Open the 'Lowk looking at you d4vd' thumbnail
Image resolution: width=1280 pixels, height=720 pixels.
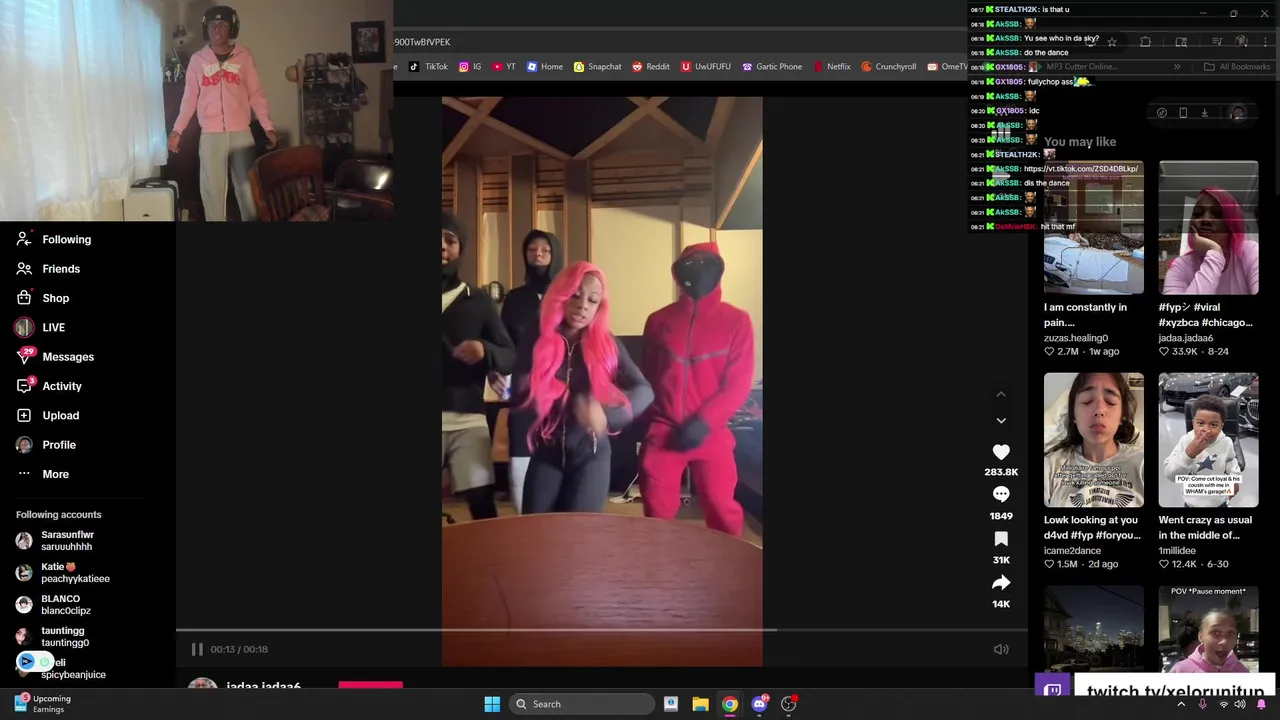click(x=1093, y=440)
